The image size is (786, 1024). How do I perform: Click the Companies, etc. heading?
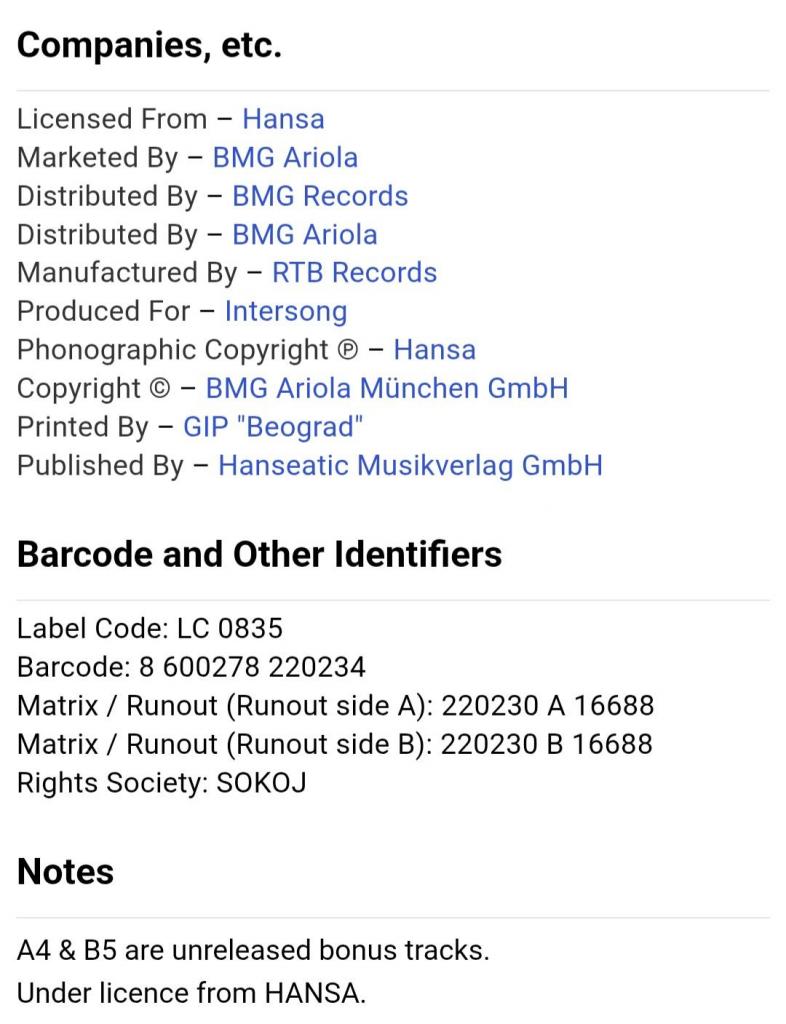coord(150,45)
